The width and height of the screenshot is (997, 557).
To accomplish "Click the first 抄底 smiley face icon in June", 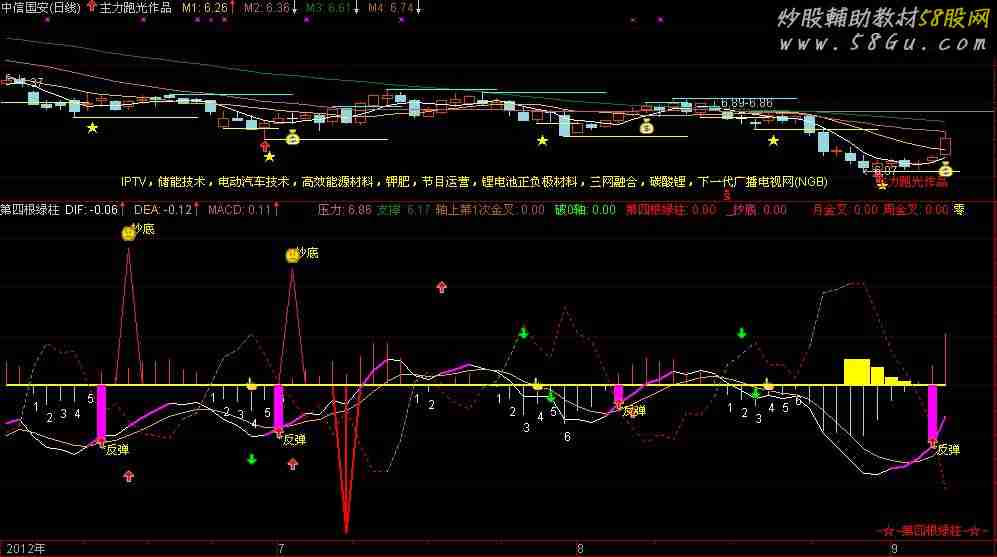I will (x=128, y=233).
